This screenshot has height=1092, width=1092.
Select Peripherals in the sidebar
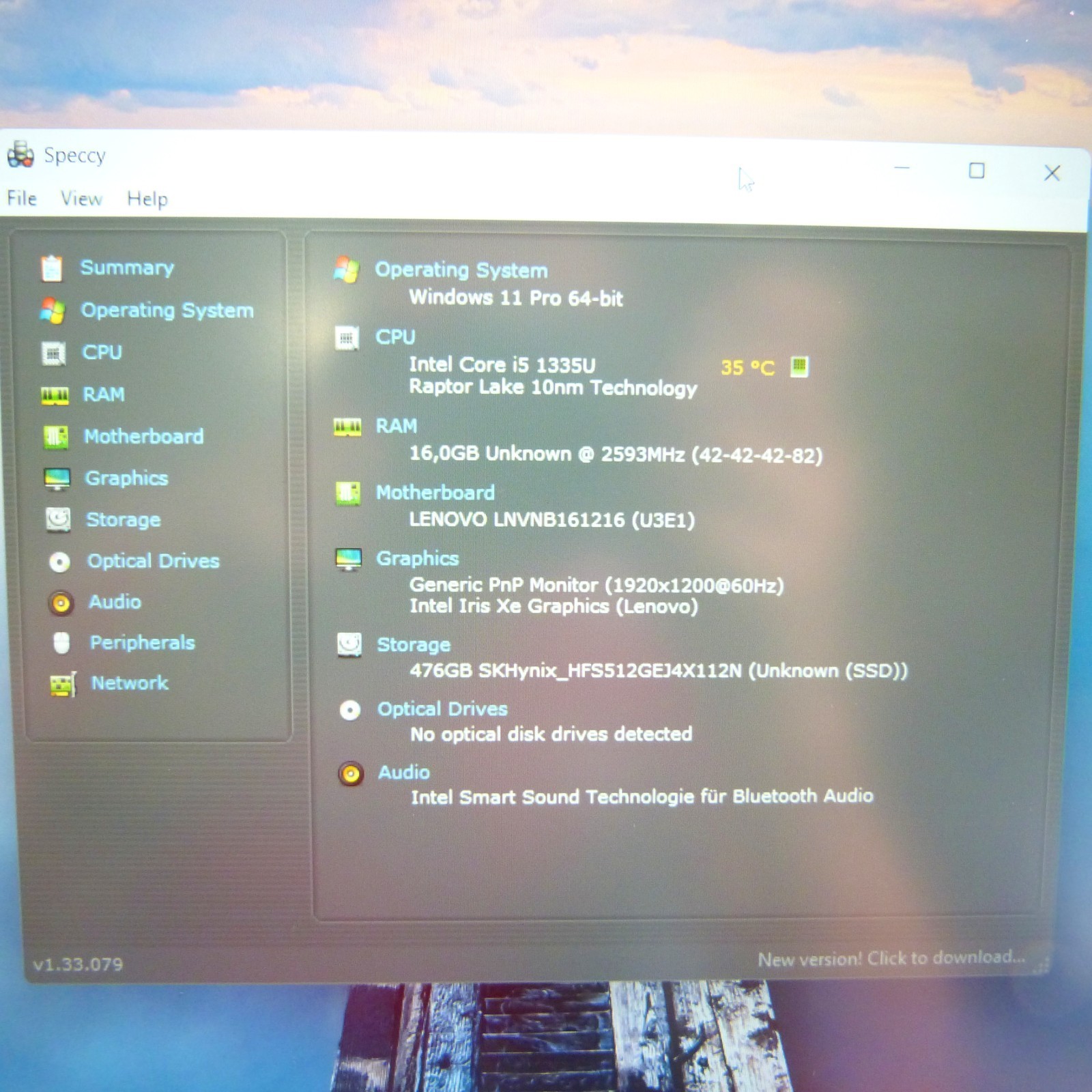143,643
